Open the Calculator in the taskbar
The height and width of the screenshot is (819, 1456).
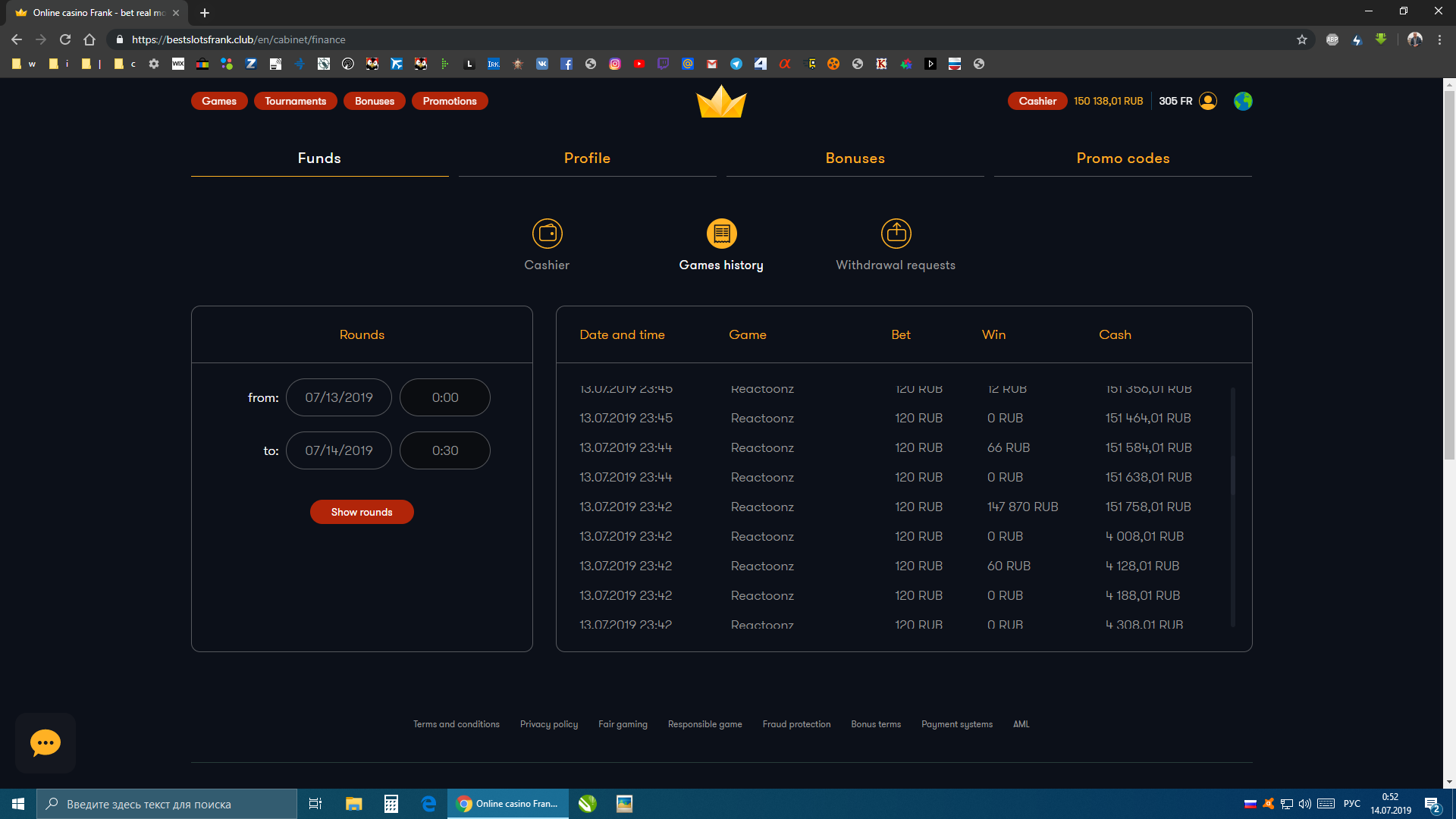coord(391,804)
